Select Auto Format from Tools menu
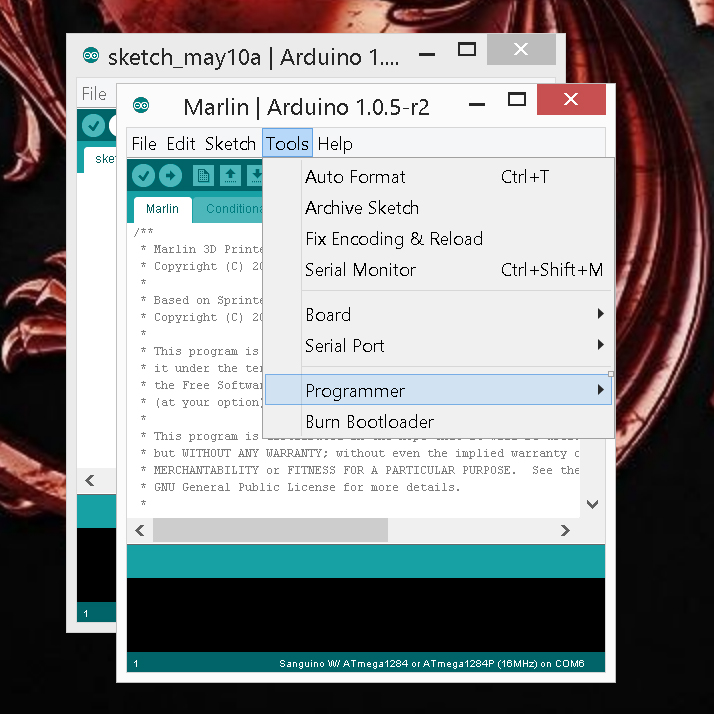This screenshot has height=714, width=714. click(355, 177)
